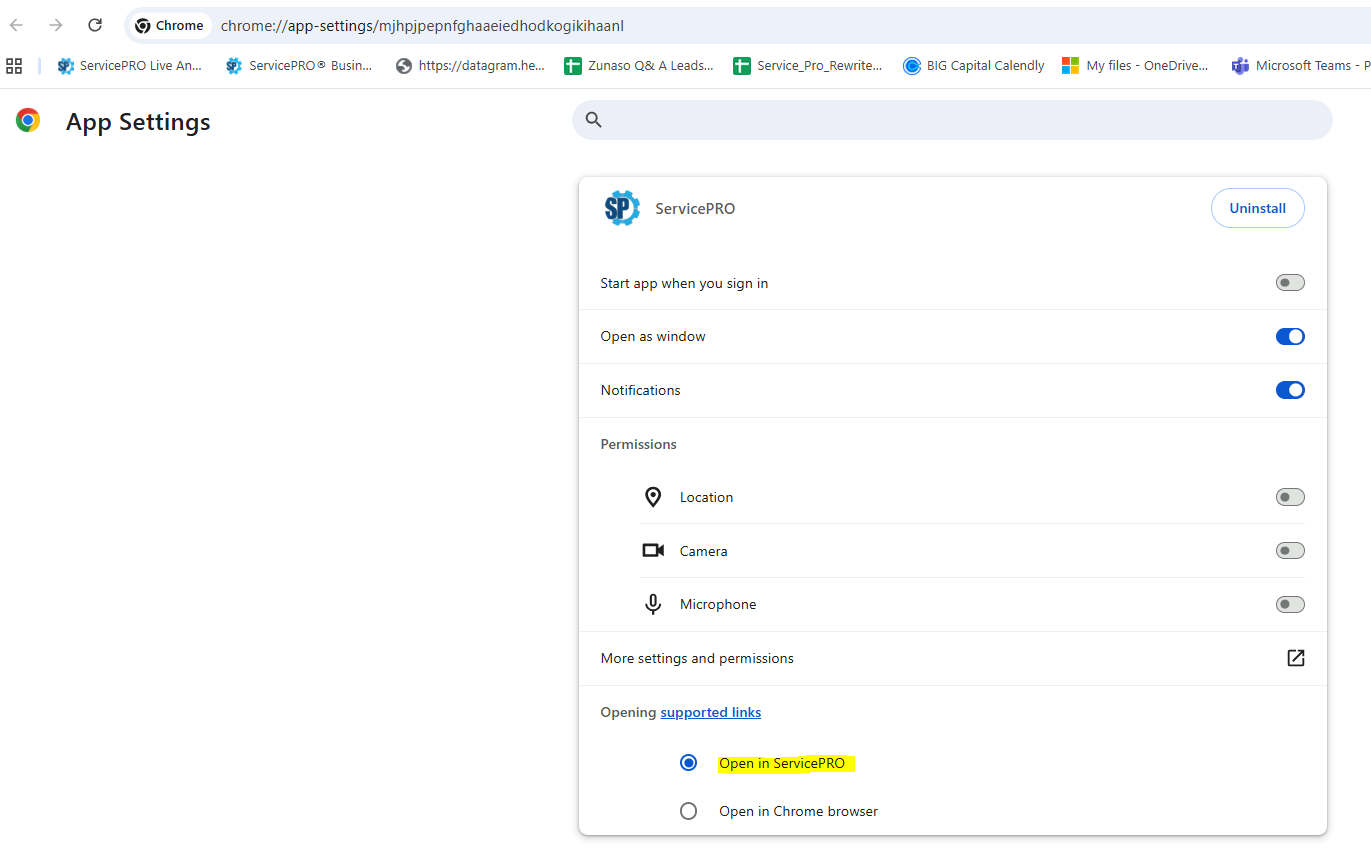Follow the supported links hyperlink
The width and height of the screenshot is (1371, 849).
(x=710, y=712)
